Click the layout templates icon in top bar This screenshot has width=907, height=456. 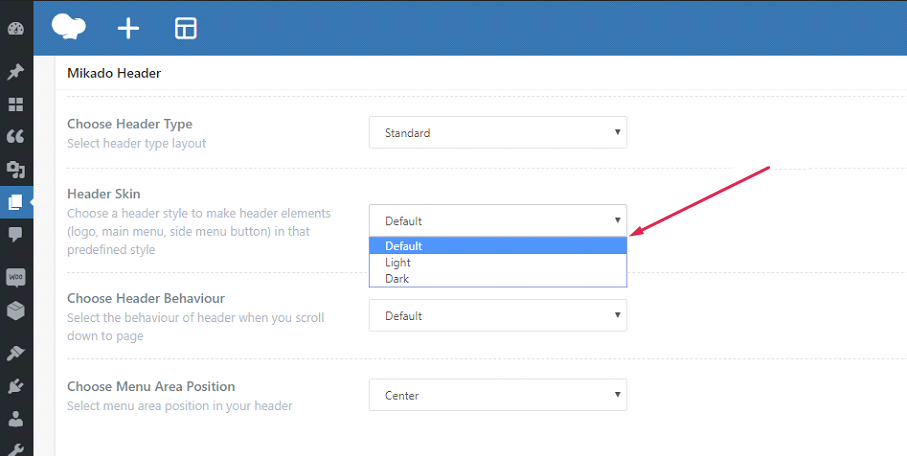[x=186, y=28]
